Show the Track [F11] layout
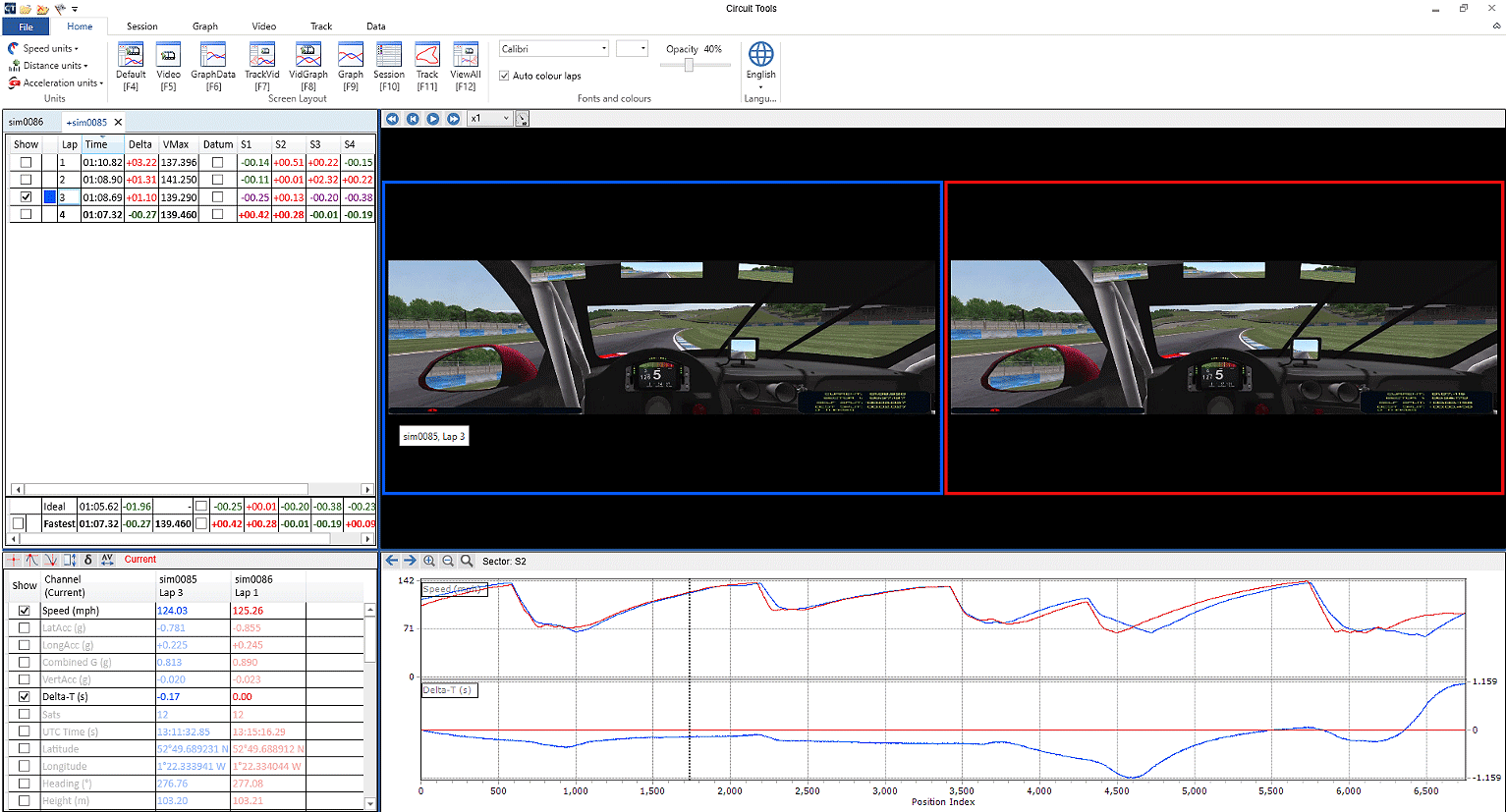Screen dimensions: 1506x812 tap(427, 67)
